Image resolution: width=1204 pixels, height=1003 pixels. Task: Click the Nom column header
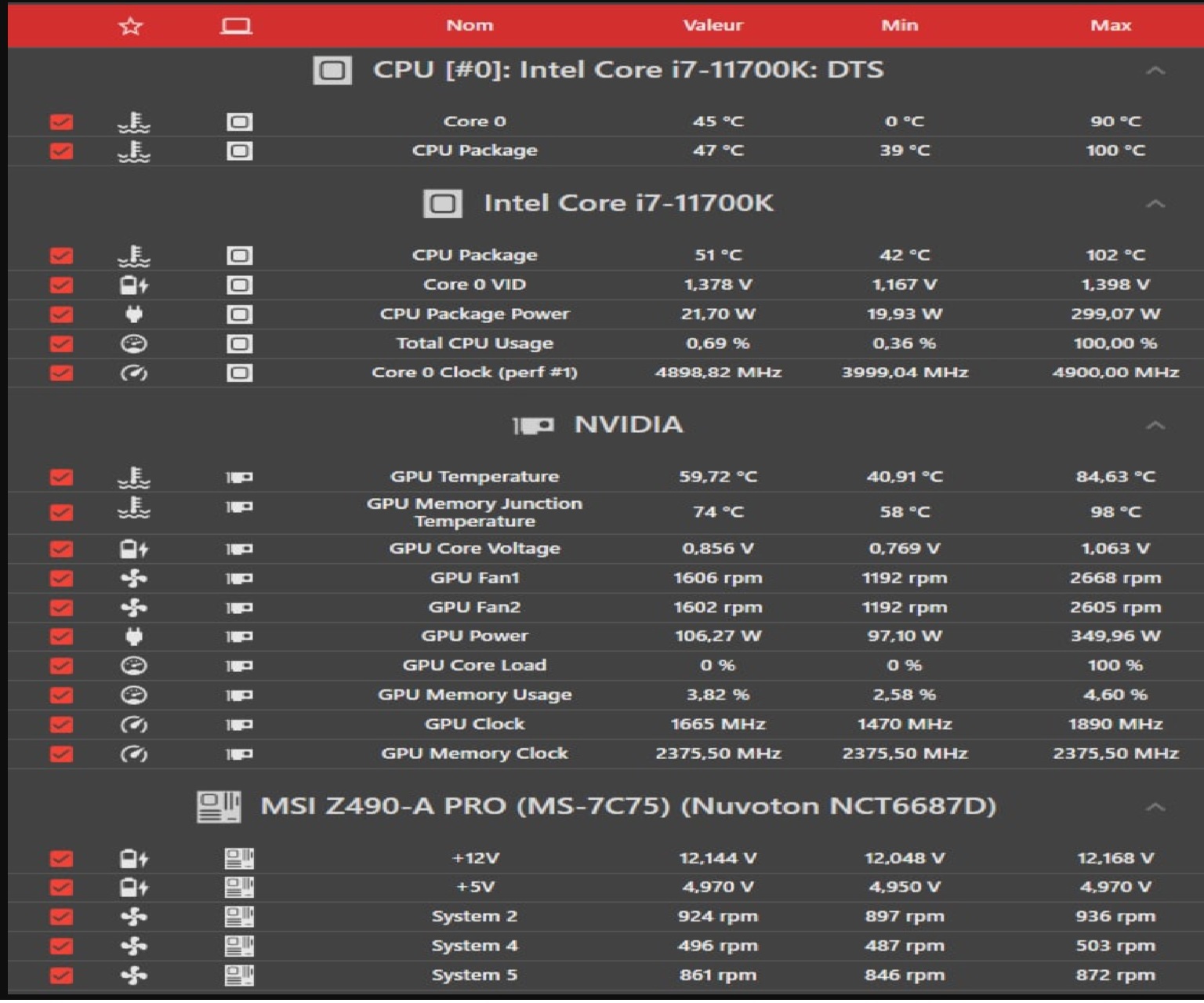(x=470, y=25)
